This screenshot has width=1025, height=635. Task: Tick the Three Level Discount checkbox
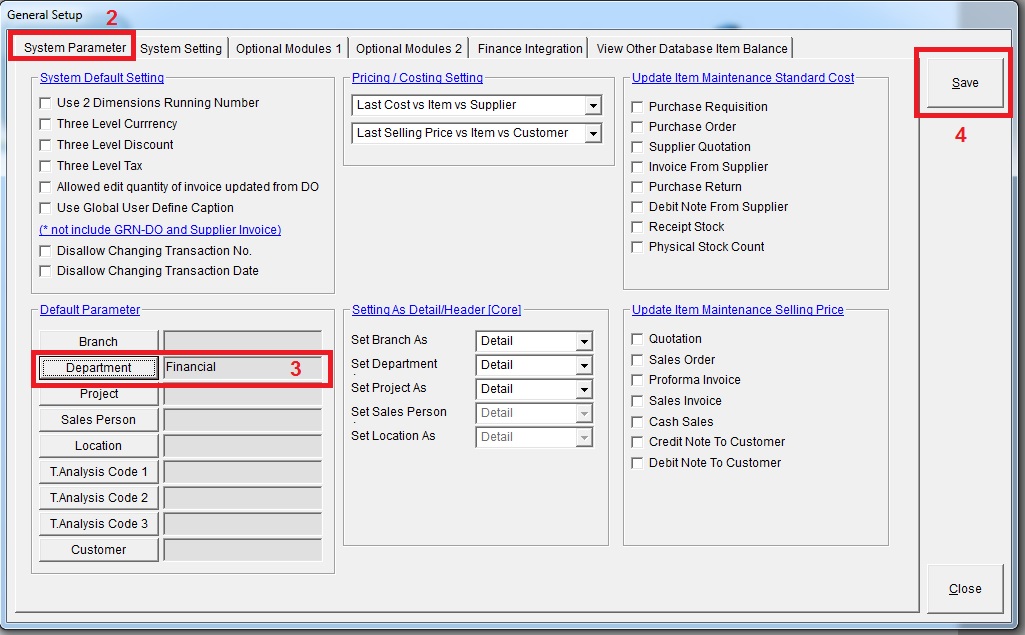tap(45, 145)
